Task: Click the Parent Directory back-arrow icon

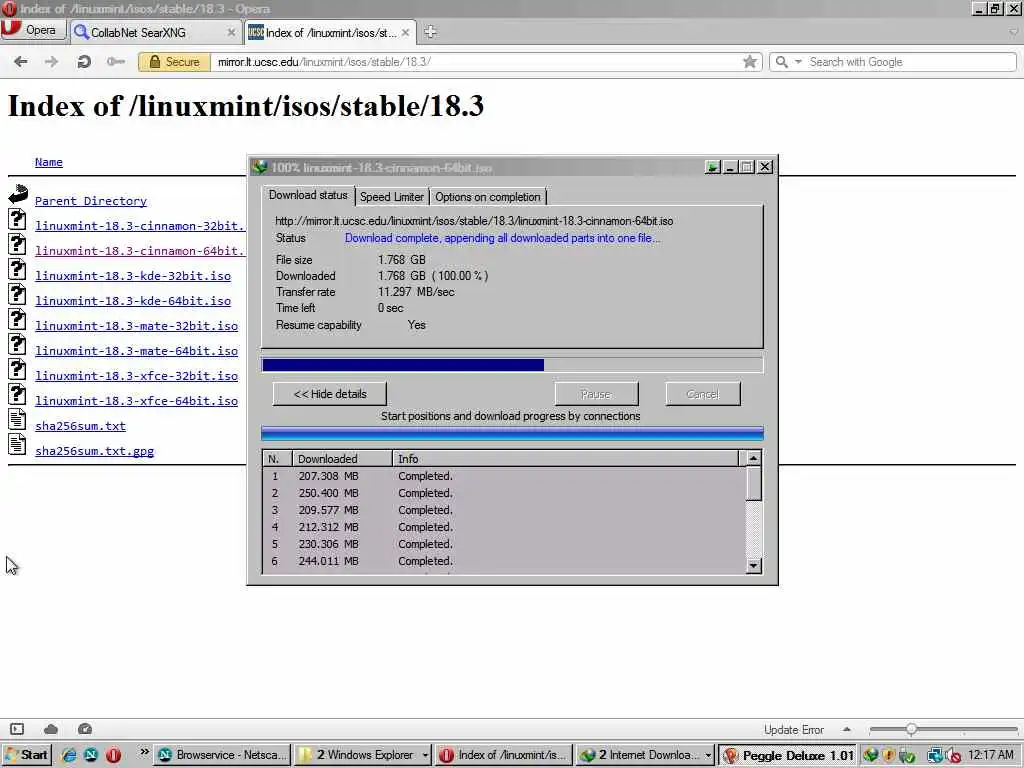Action: point(18,194)
